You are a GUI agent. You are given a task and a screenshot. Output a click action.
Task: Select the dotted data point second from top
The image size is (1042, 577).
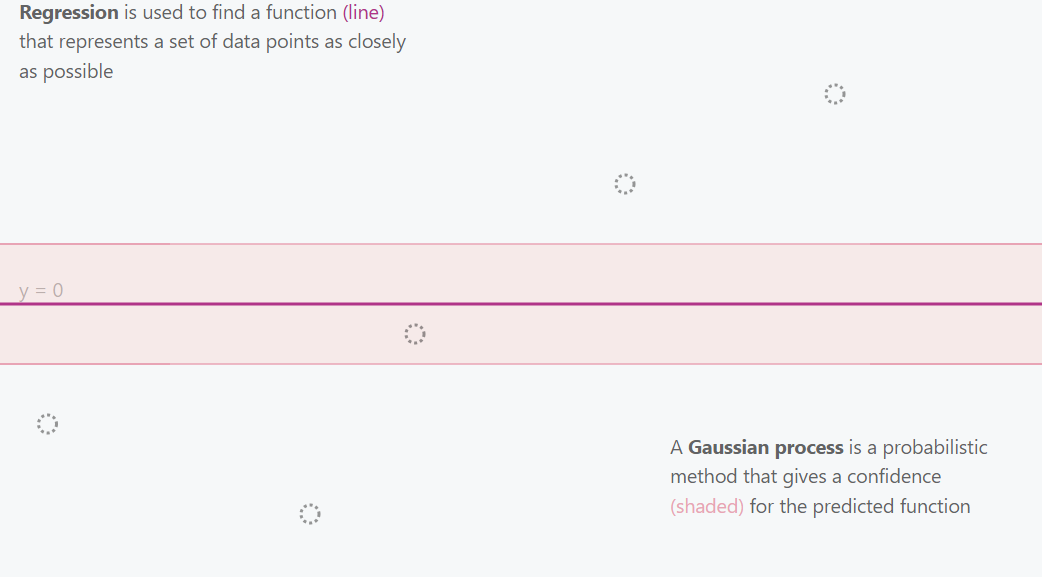pos(625,184)
